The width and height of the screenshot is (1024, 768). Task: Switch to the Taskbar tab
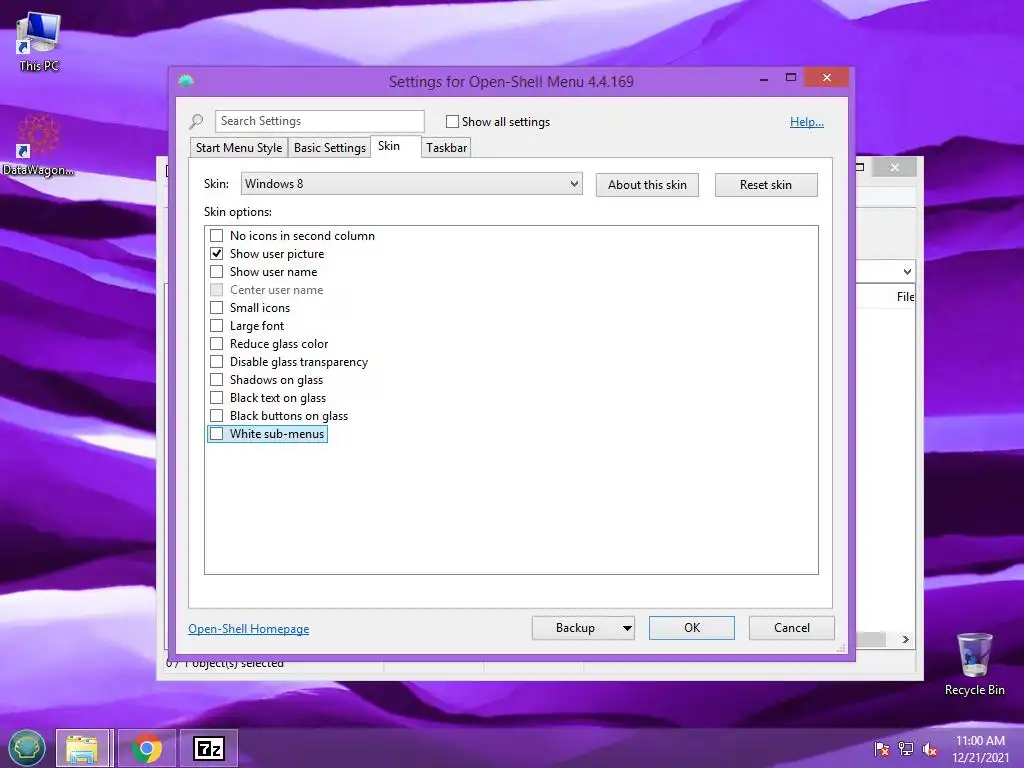447,148
